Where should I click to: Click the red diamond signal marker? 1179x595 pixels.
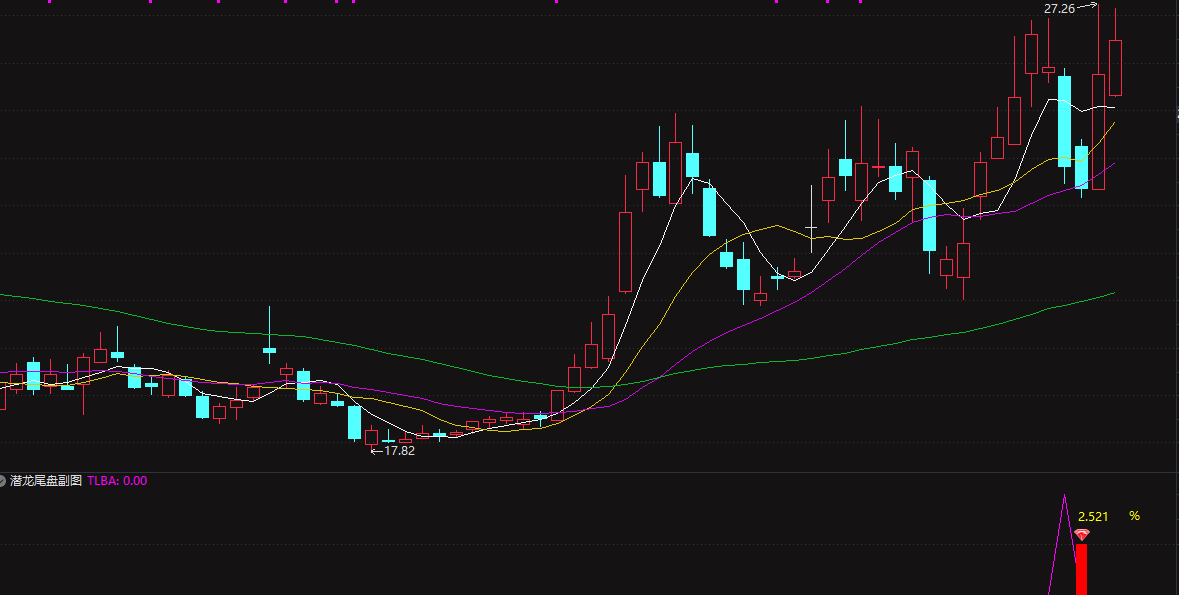(x=1081, y=536)
